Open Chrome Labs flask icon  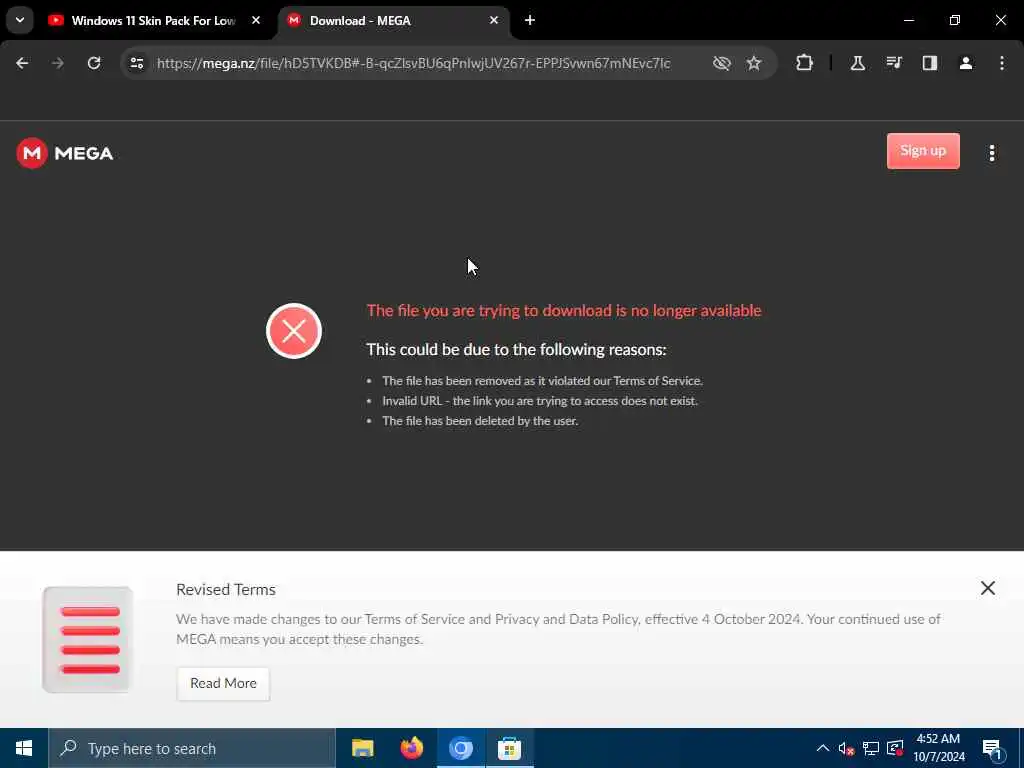[857, 63]
